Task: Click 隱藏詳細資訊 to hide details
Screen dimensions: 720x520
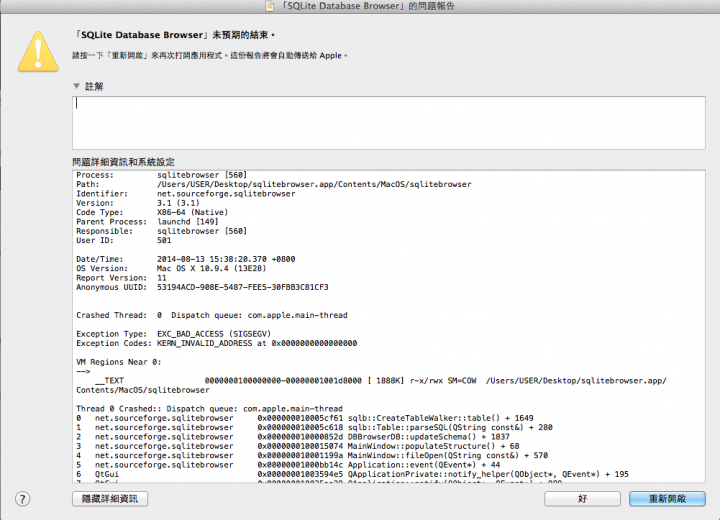Action: (x=110, y=499)
